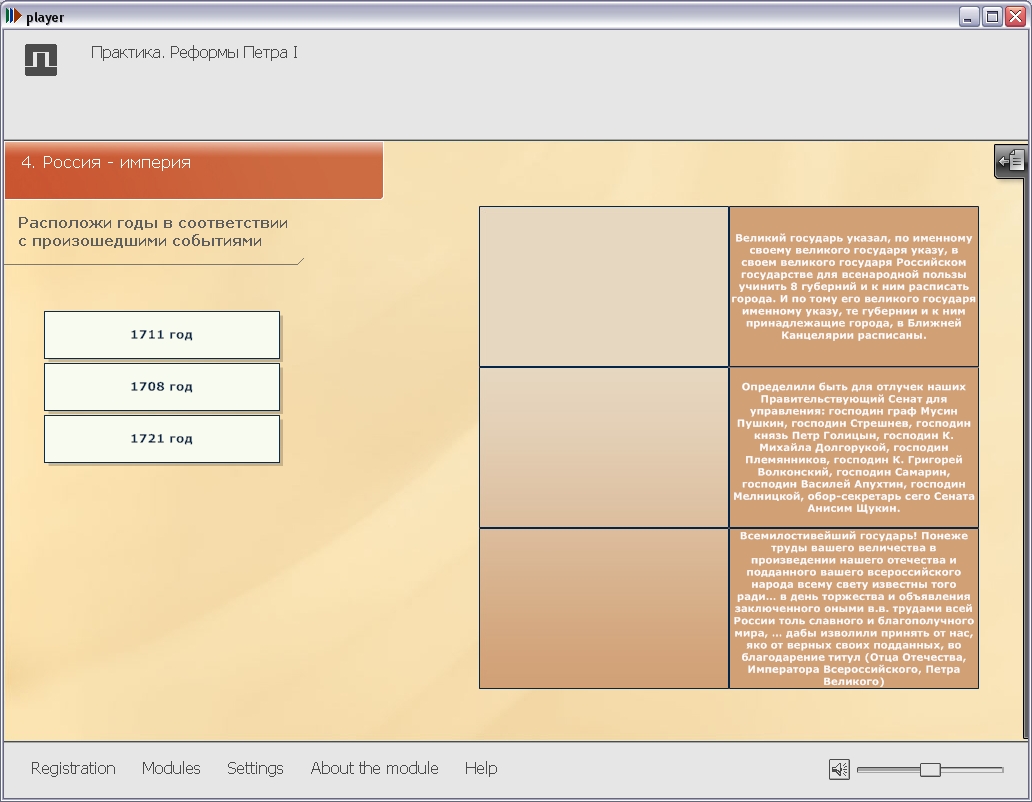Click the player app icon in the title bar
The height and width of the screenshot is (802, 1032).
tap(13, 16)
